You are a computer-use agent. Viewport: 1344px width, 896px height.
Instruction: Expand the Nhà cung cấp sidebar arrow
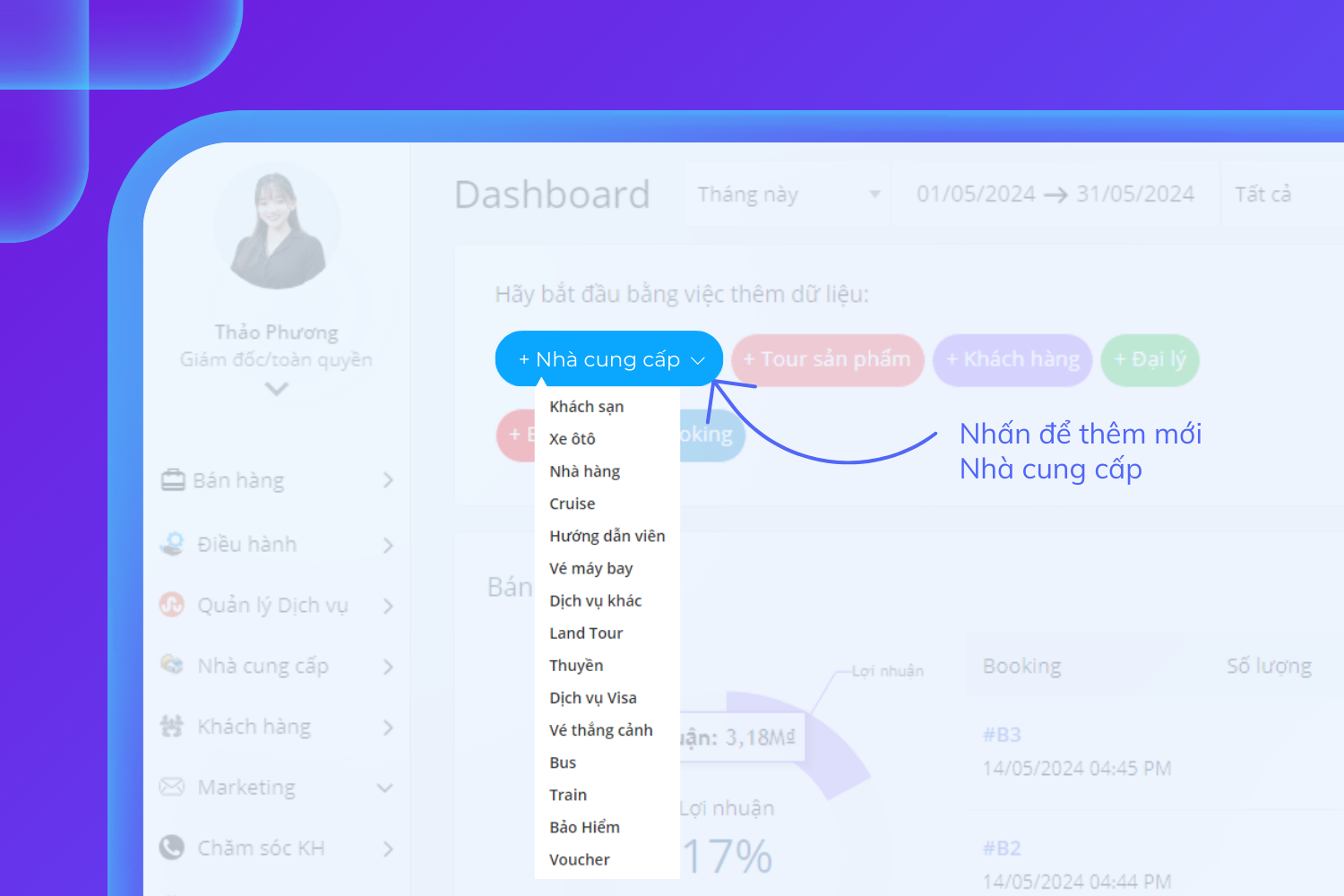point(388,667)
